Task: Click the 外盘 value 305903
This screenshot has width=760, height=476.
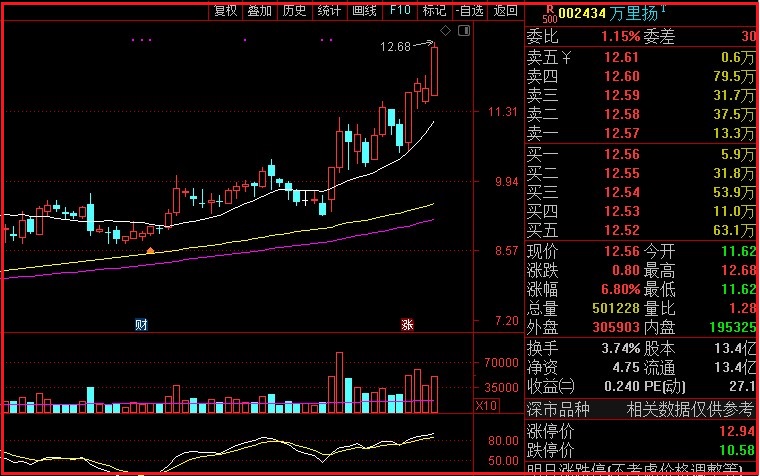Action: (x=616, y=327)
